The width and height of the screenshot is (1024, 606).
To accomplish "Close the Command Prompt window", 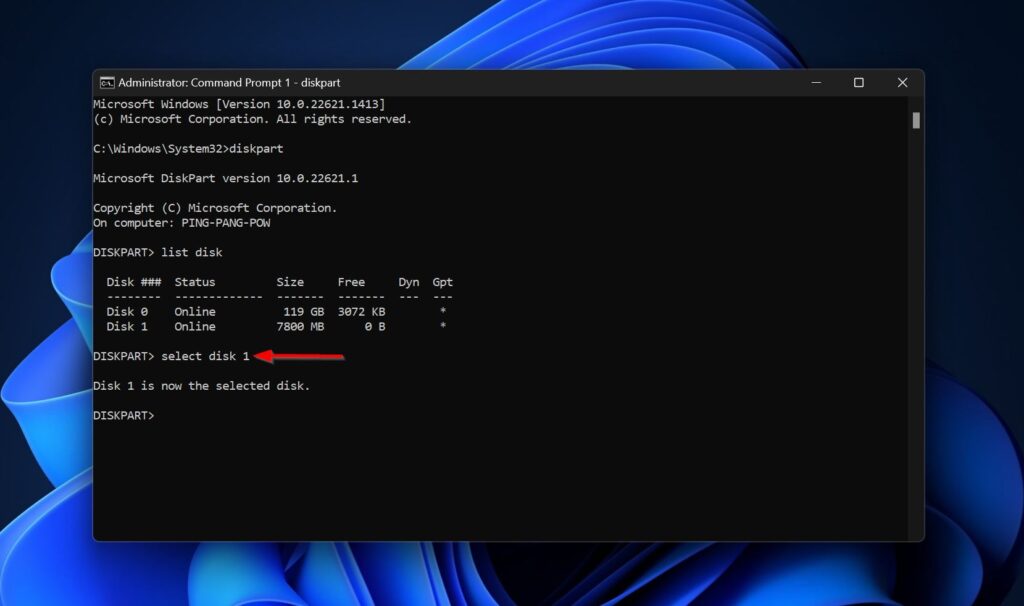I will click(x=901, y=82).
